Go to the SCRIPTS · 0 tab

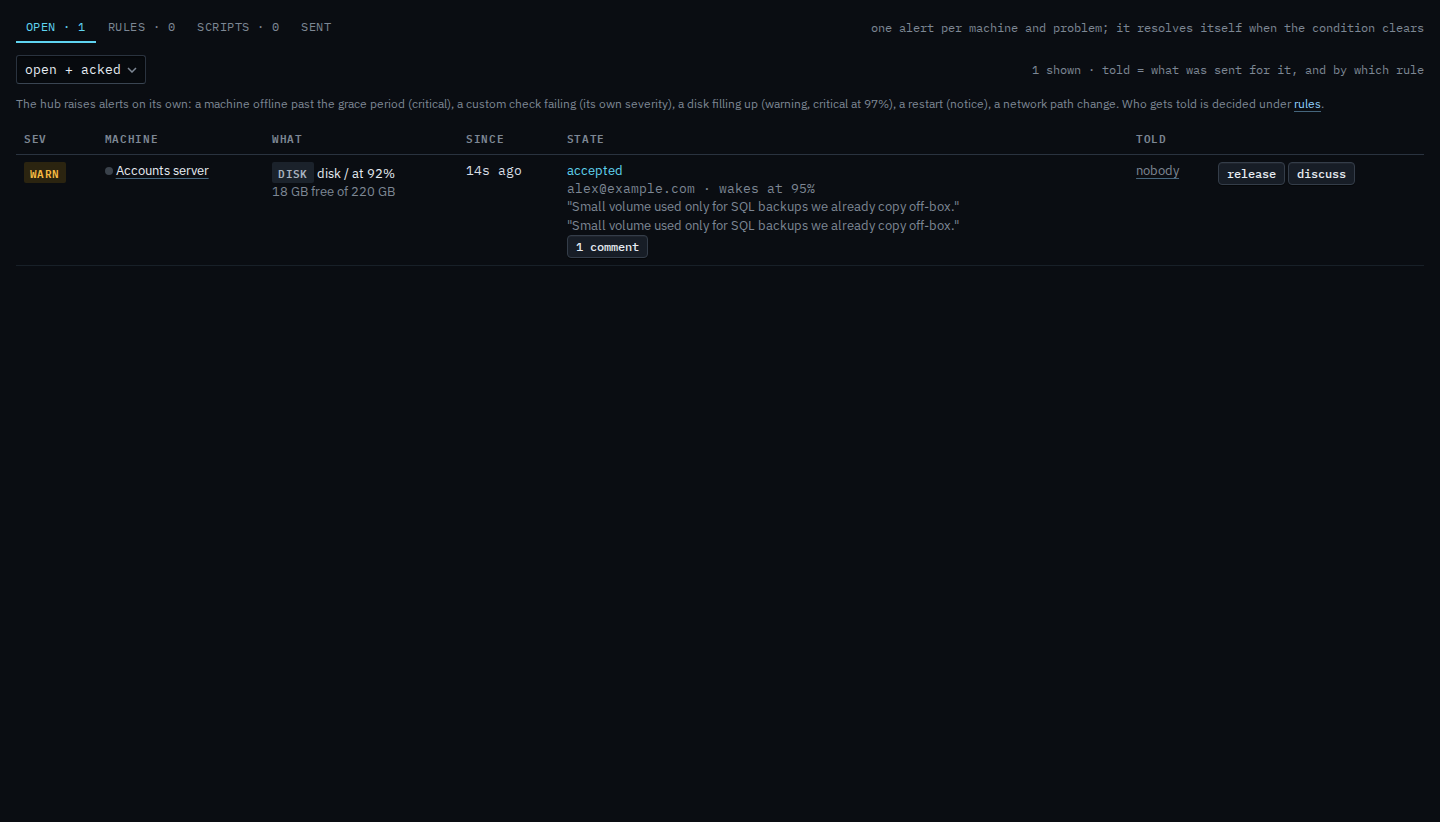[238, 27]
